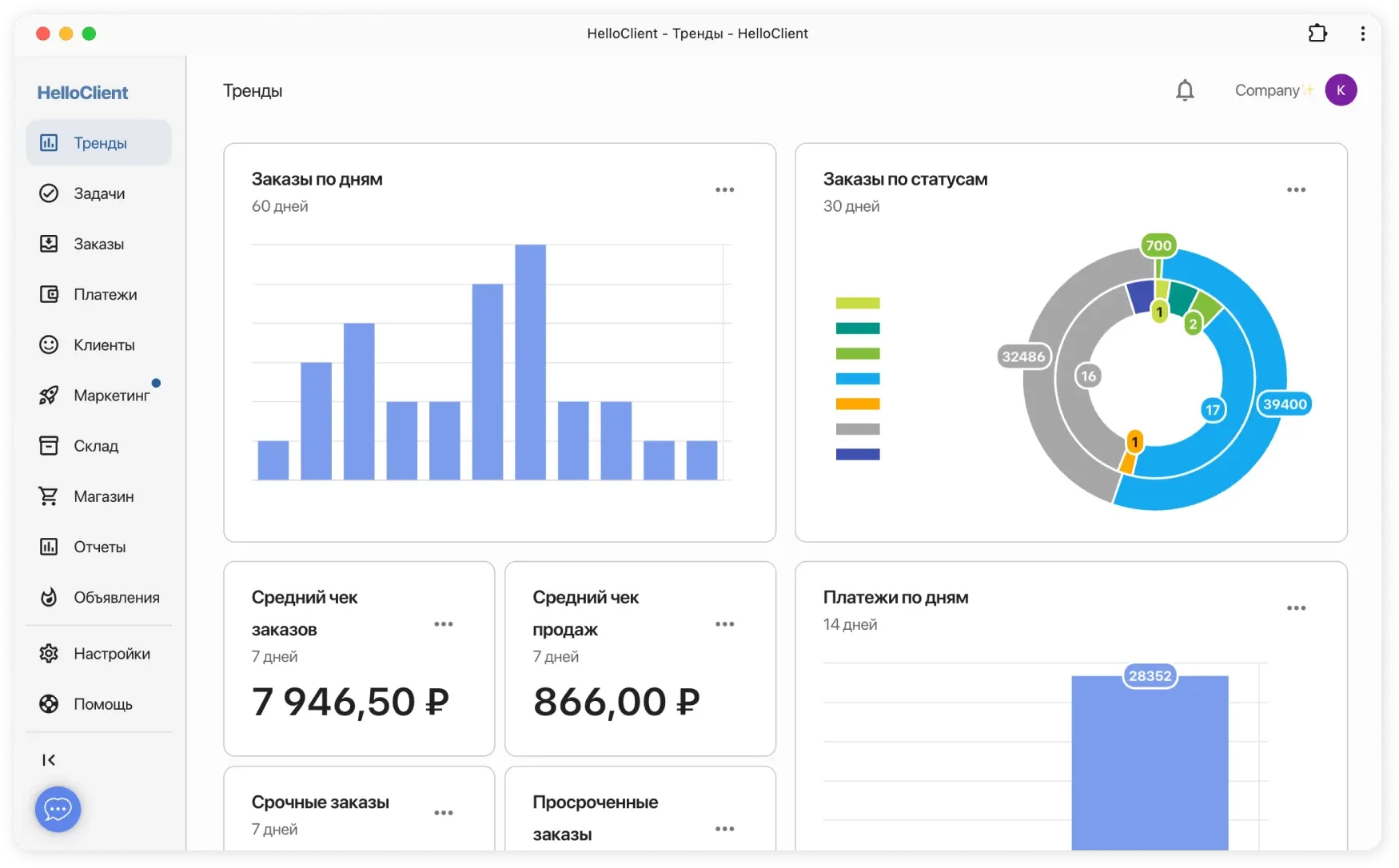Click the orange legend color swatch

point(857,404)
